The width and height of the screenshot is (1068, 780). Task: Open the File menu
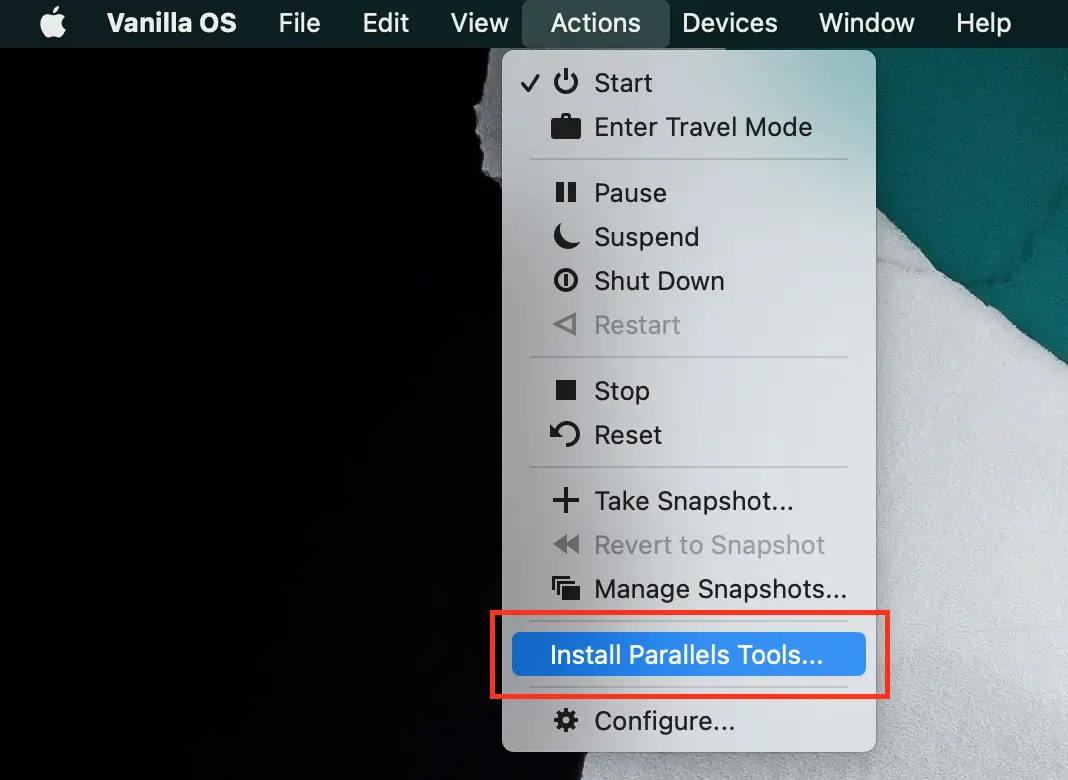click(x=299, y=23)
